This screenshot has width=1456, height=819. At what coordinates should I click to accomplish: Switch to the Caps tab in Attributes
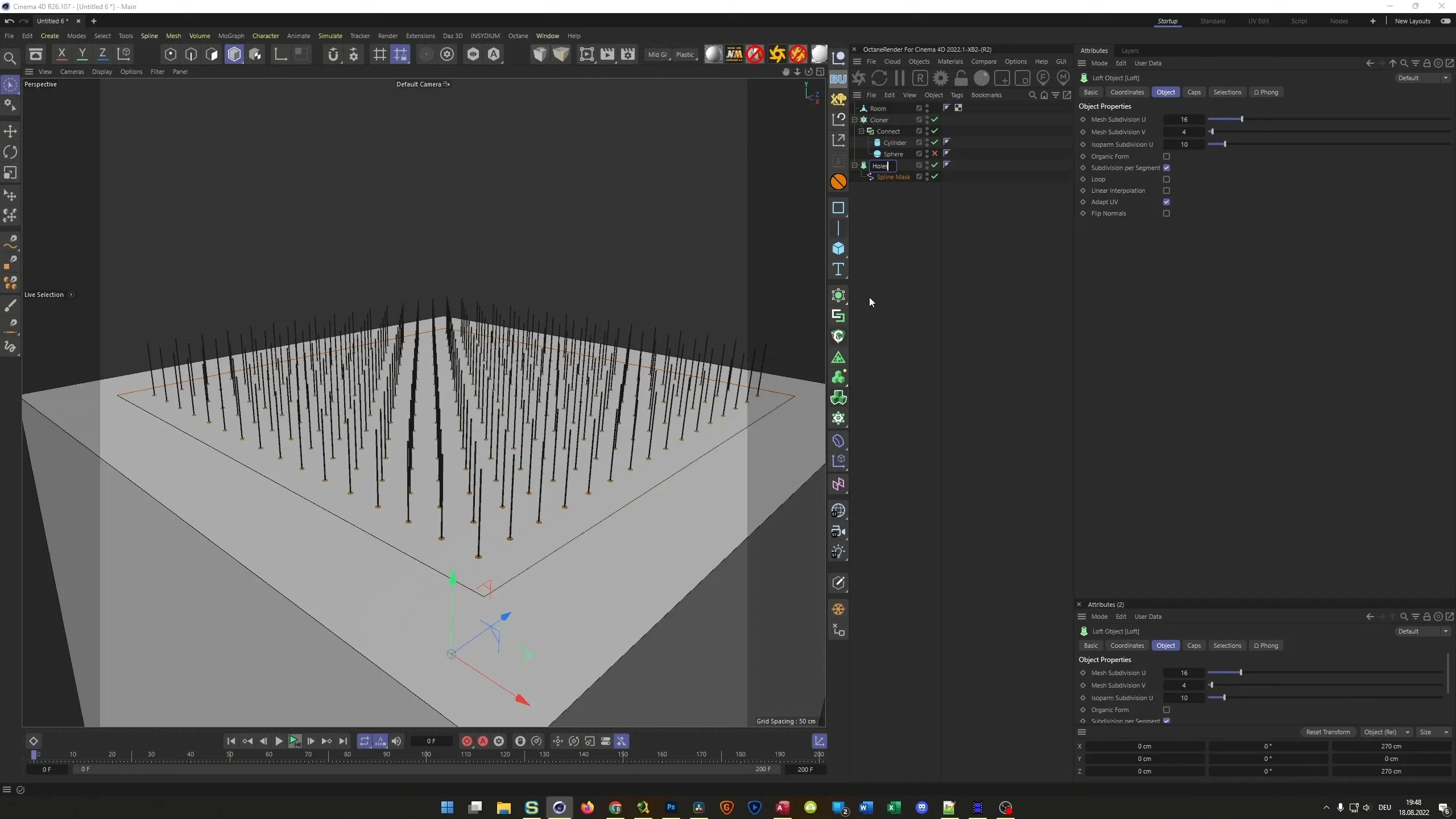[x=1193, y=92]
